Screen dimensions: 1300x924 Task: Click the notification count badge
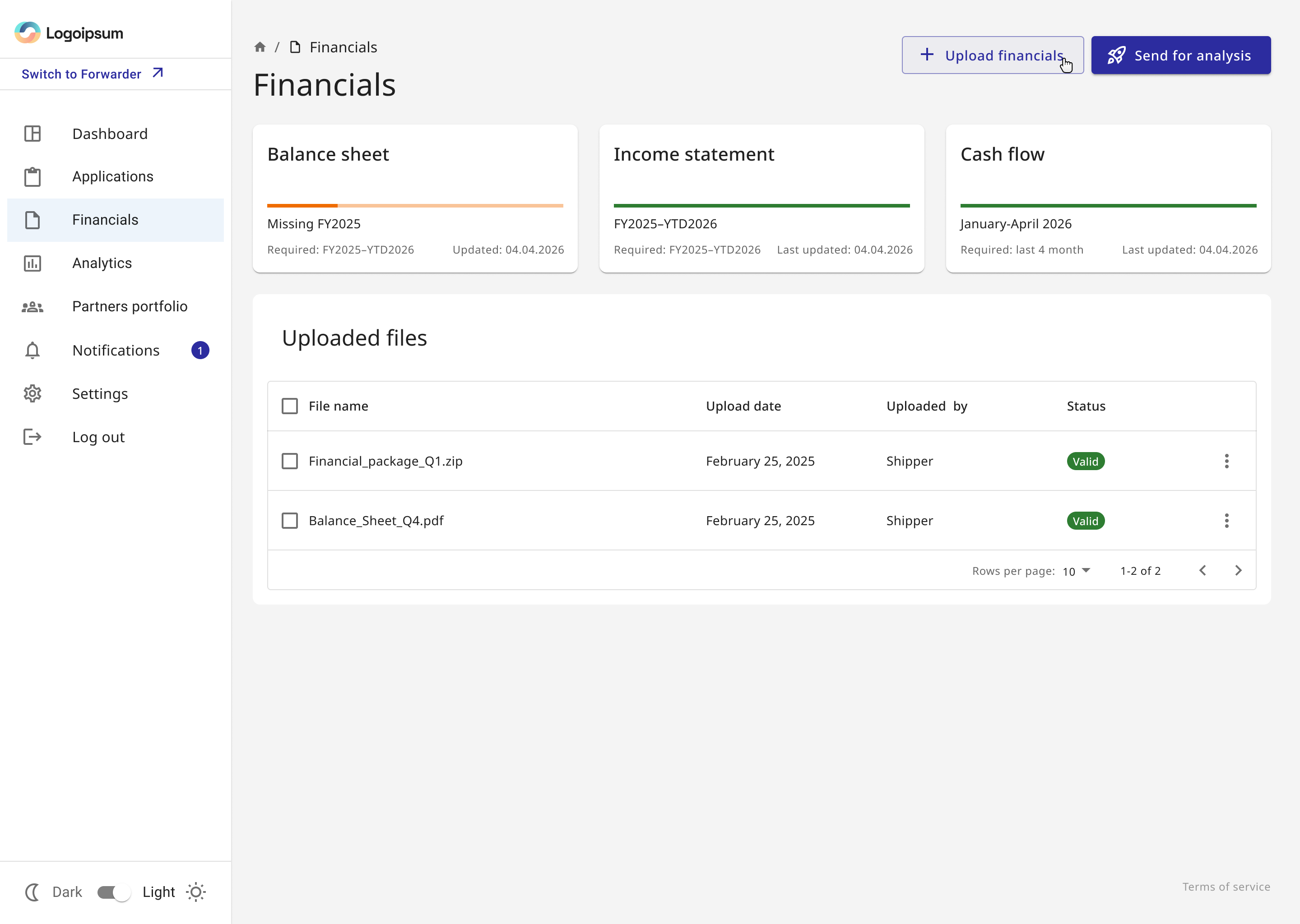coord(200,350)
